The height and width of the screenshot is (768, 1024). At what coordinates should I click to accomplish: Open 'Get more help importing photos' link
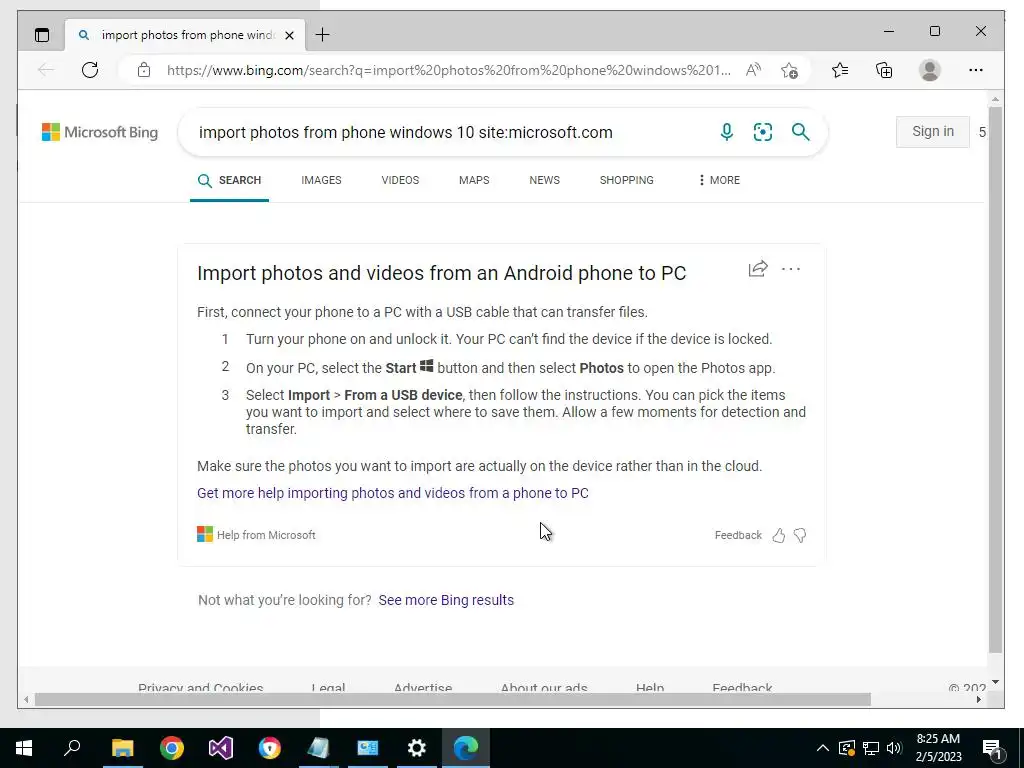392,493
